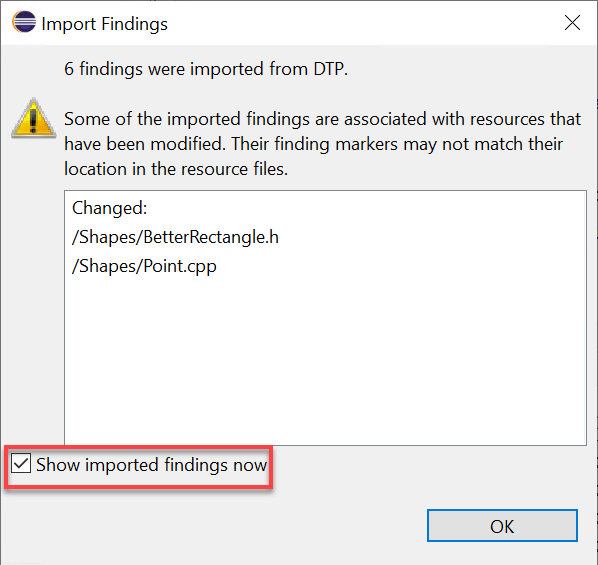Close the Import Findings dialog
Image resolution: width=598 pixels, height=565 pixels.
(572, 23)
